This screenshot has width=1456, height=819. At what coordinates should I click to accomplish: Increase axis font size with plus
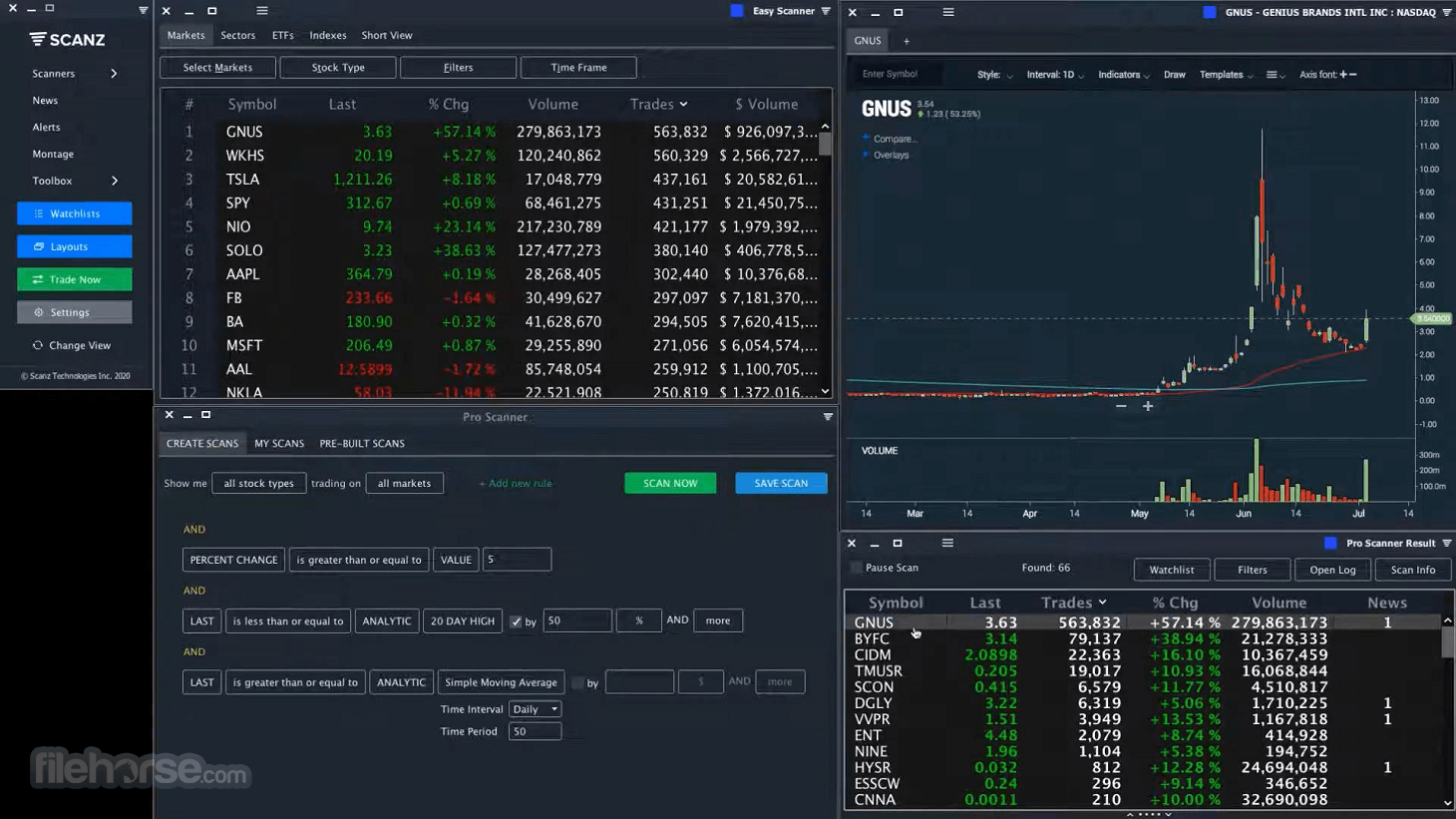click(1343, 75)
